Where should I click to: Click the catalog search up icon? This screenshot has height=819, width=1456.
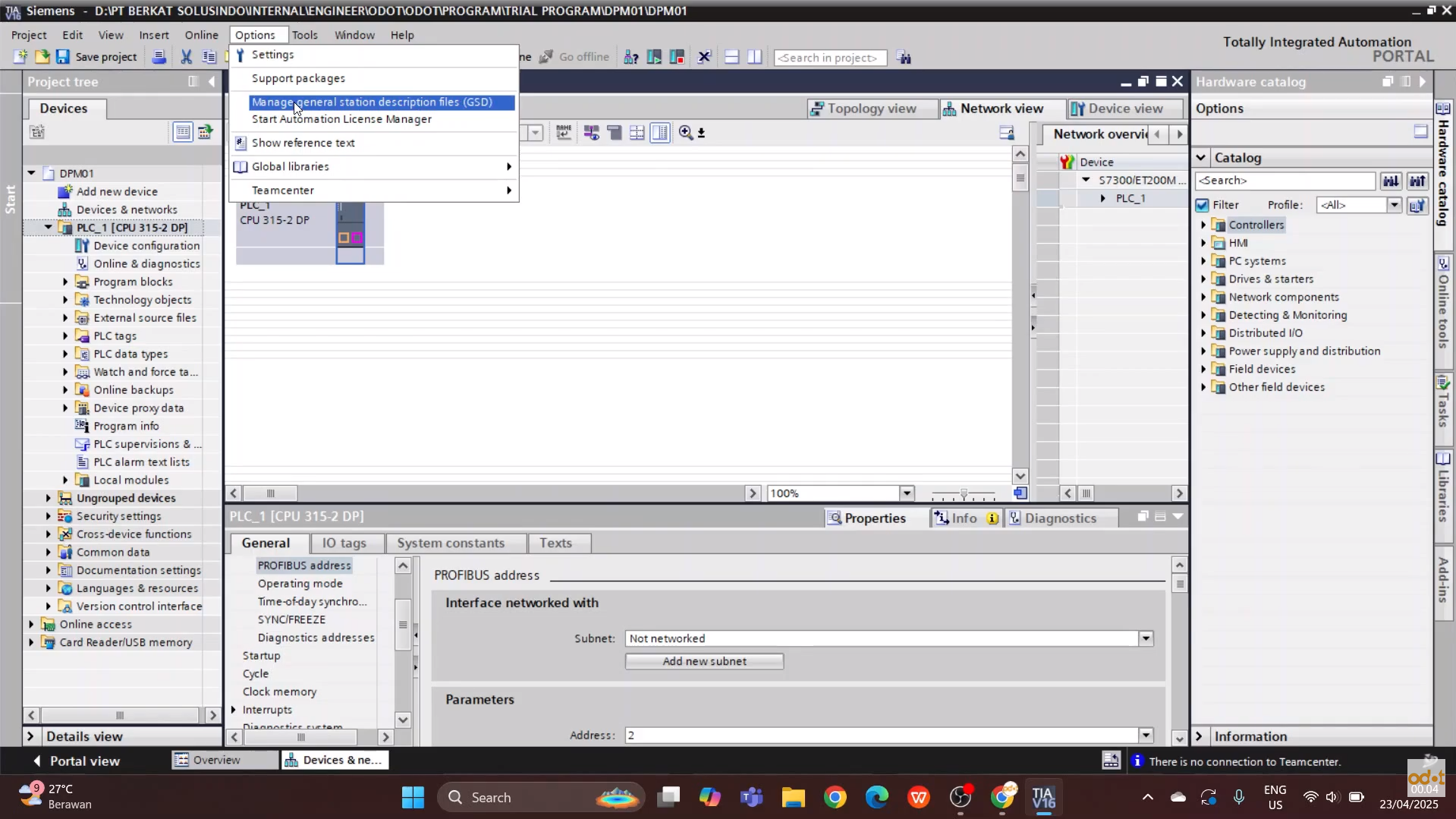(x=1417, y=181)
